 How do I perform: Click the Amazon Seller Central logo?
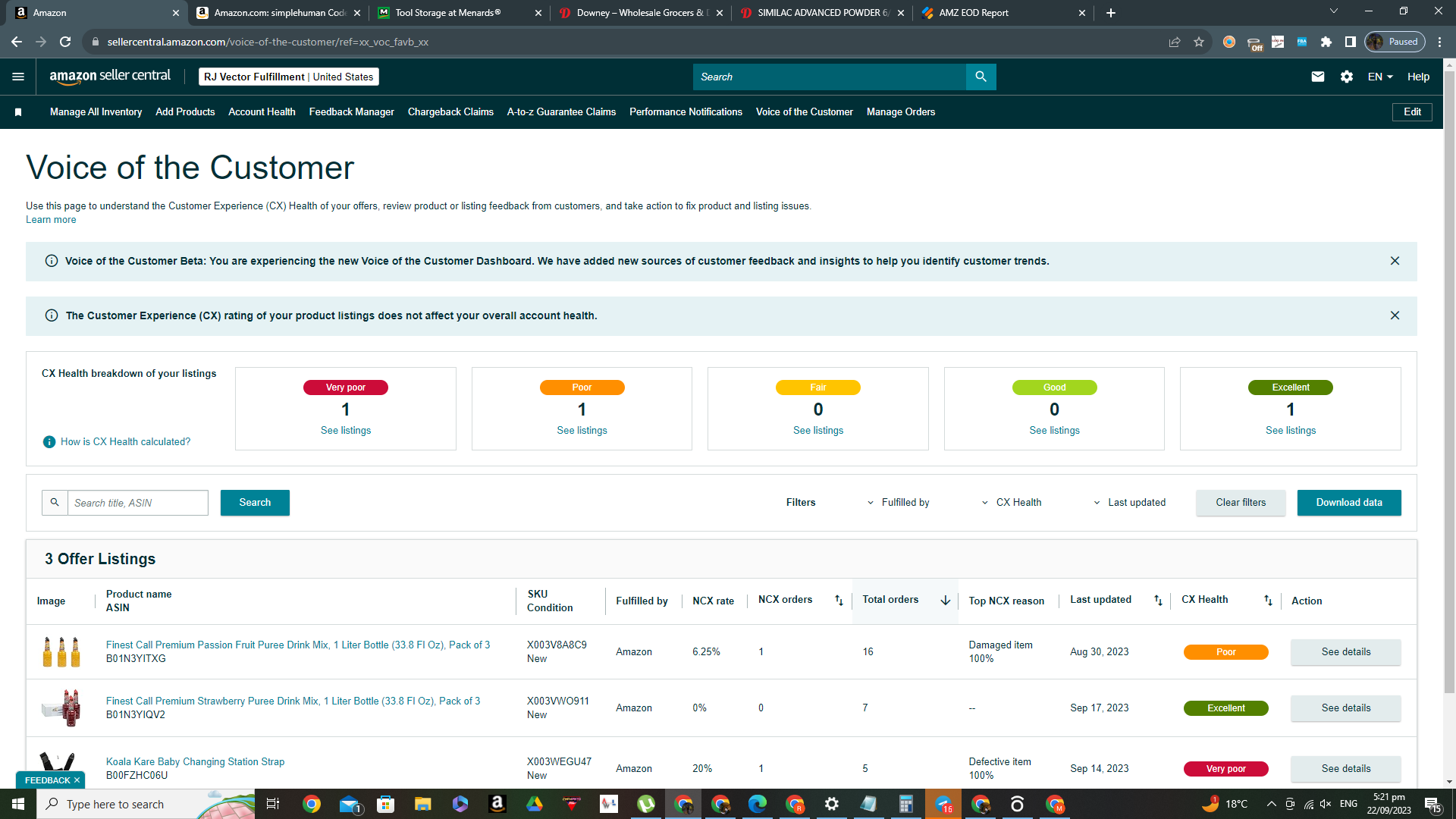(110, 77)
